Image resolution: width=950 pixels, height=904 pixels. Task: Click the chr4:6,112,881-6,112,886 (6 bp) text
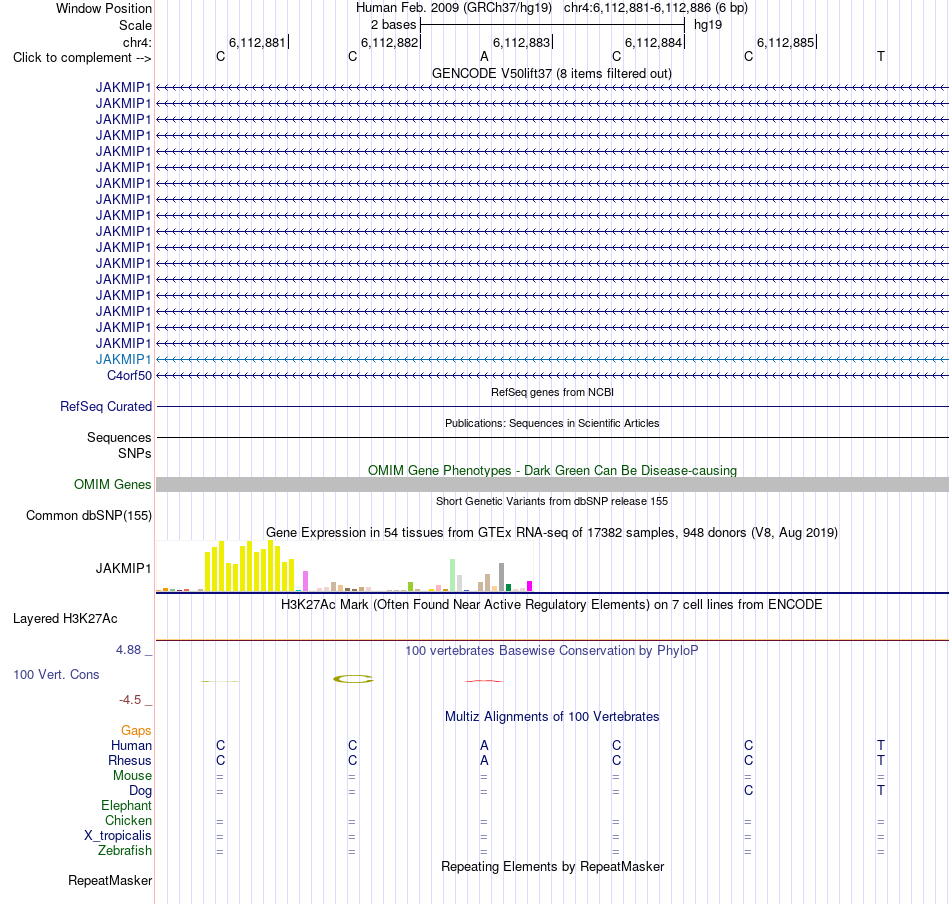[x=656, y=8]
